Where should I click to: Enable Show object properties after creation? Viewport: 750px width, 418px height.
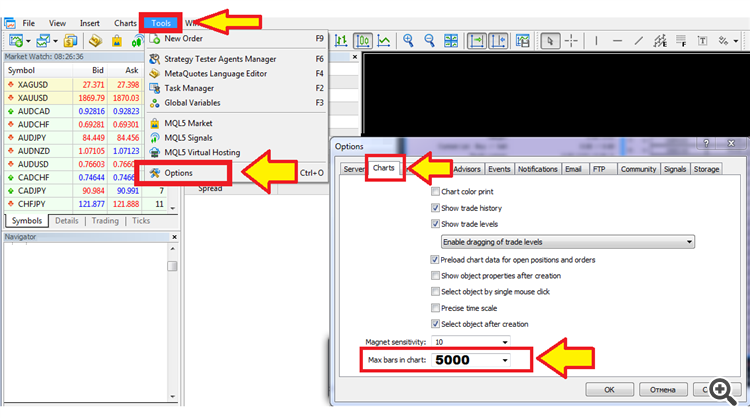[435, 275]
